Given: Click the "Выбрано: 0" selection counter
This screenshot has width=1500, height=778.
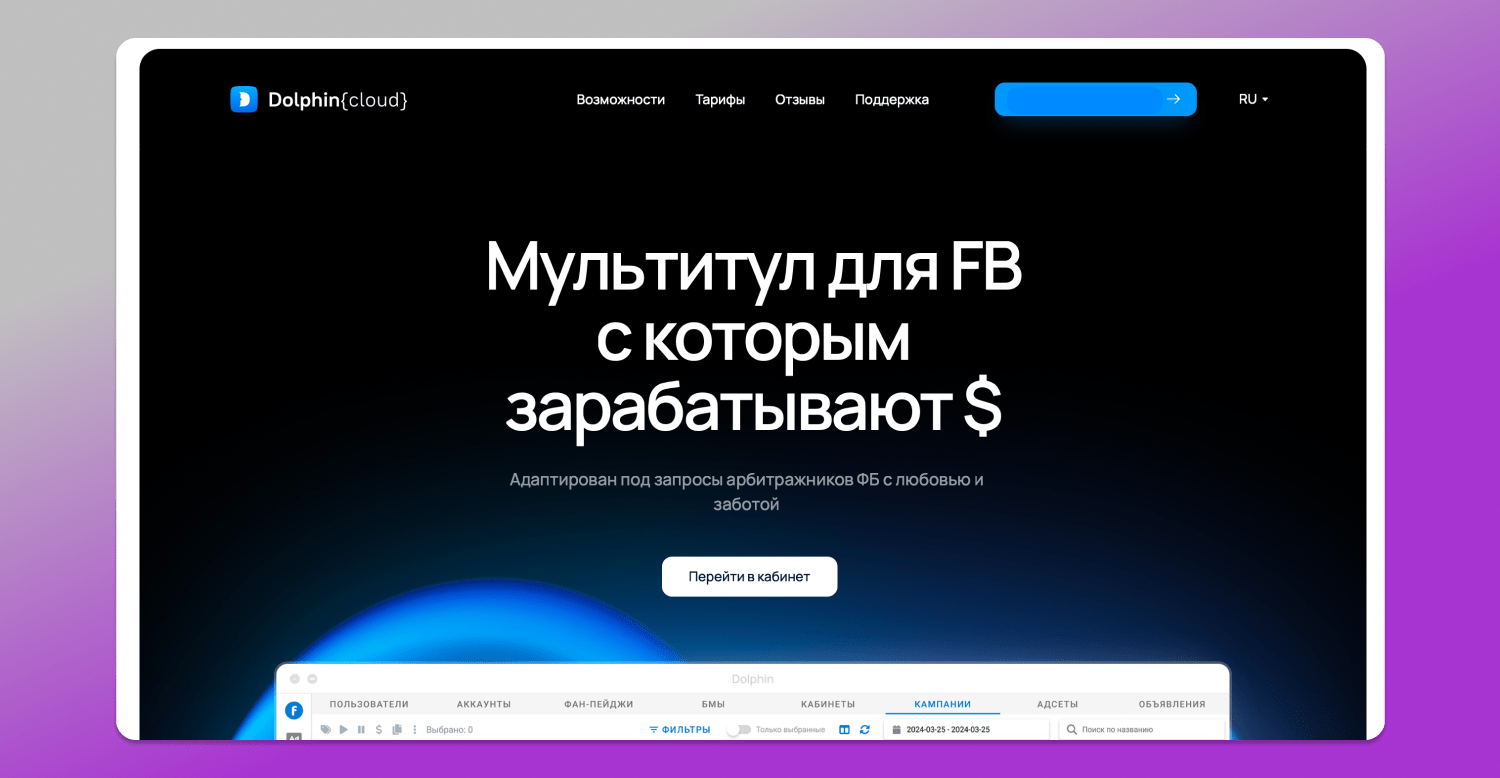Looking at the screenshot, I should pos(450,730).
